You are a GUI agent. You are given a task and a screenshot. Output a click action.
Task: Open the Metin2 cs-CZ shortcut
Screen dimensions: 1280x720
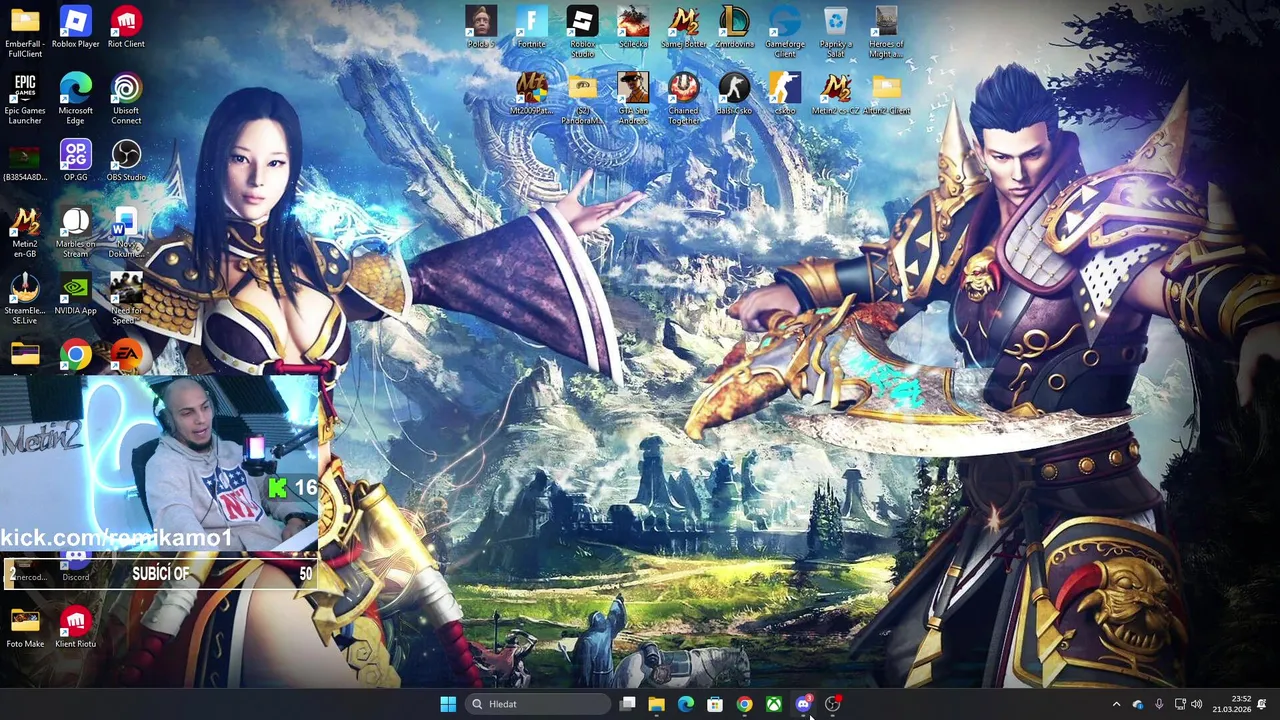pos(835,94)
